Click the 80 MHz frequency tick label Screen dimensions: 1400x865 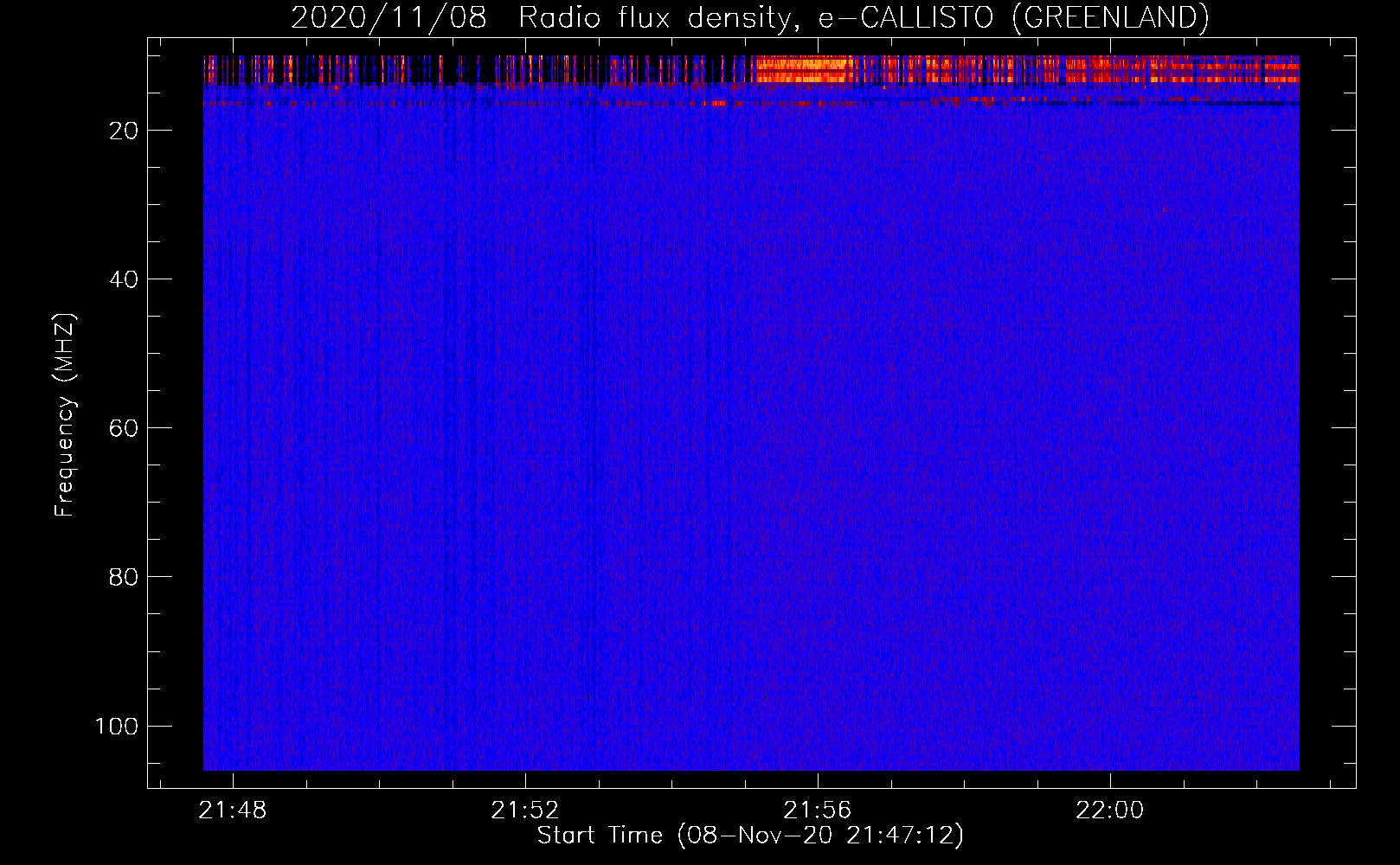pos(124,577)
